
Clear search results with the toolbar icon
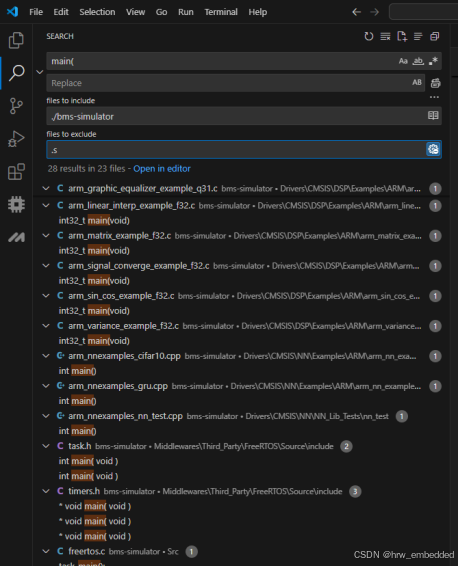click(385, 36)
